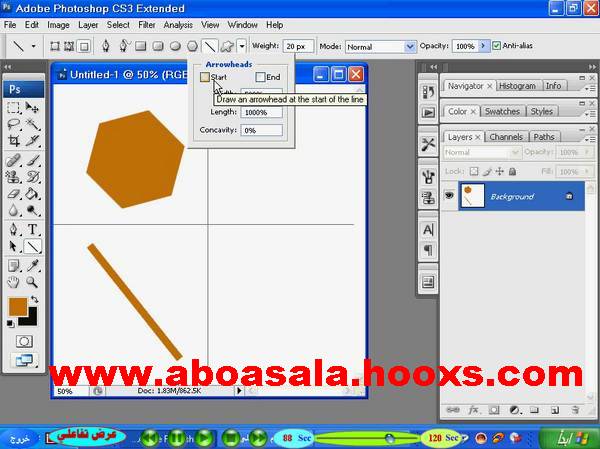Open tool preset picker arrow
This screenshot has width=600, height=449.
33,46
